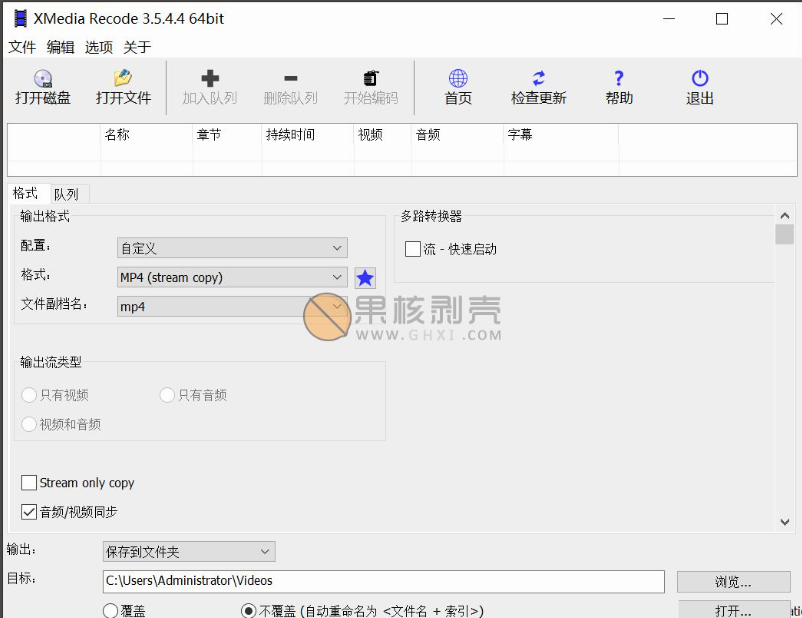Screen dimensions: 802x618
Task: Click the 视频 column header
Action: [383, 135]
